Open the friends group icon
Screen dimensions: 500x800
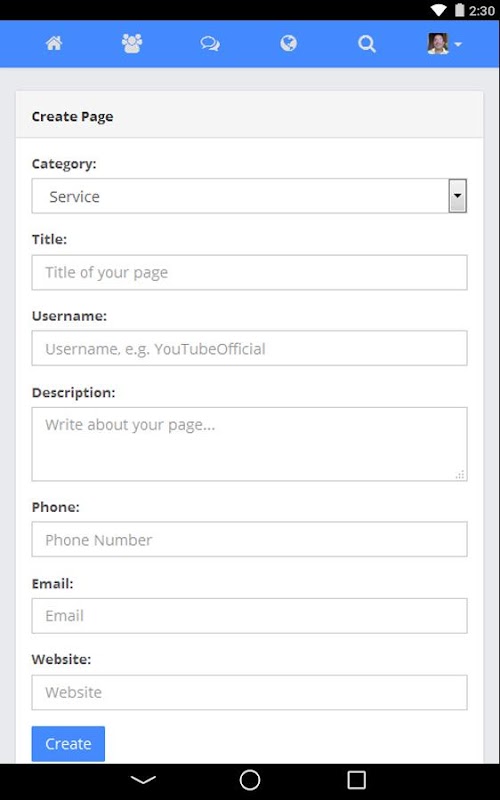[132, 44]
